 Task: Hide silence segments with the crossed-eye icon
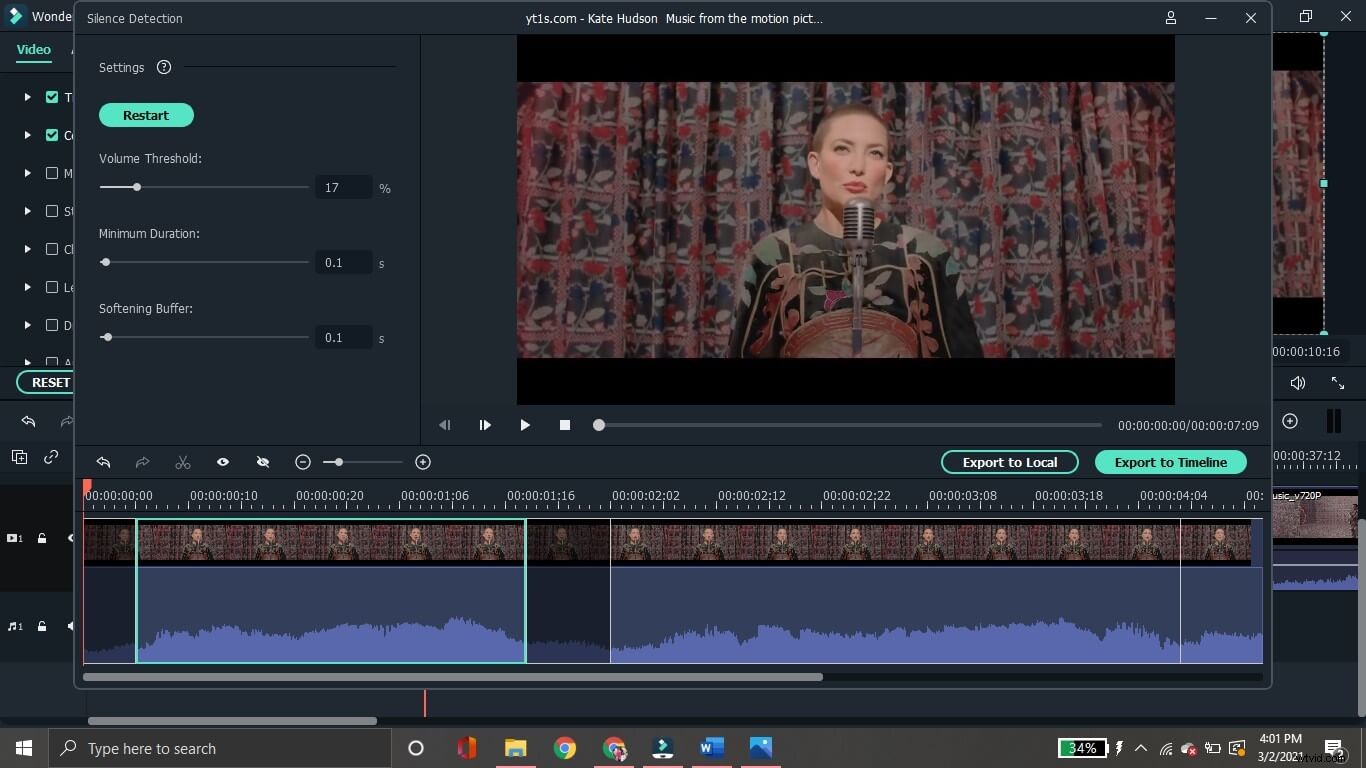(262, 461)
